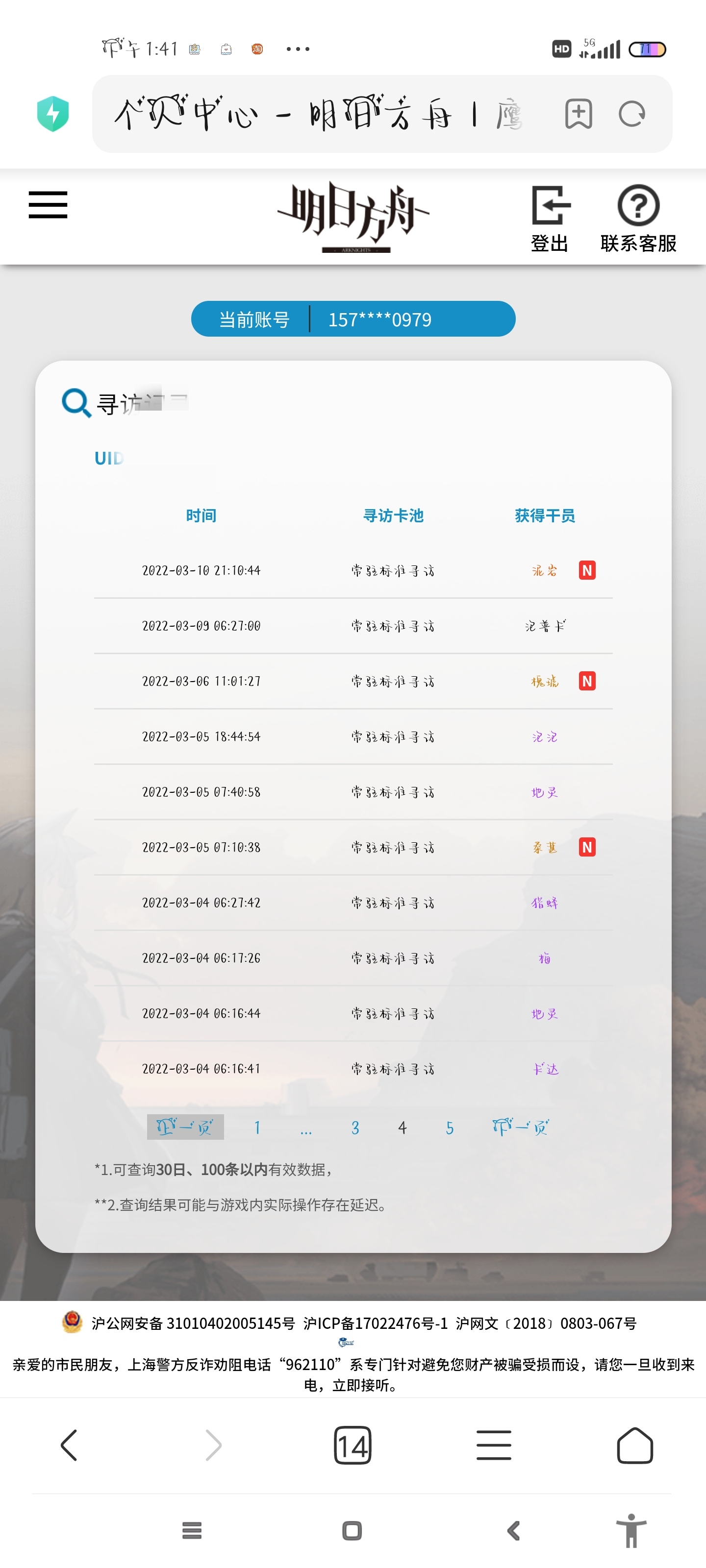Select row 2022-03-04 06:17:26
Viewport: 706px width, 1568px height.
point(353,958)
